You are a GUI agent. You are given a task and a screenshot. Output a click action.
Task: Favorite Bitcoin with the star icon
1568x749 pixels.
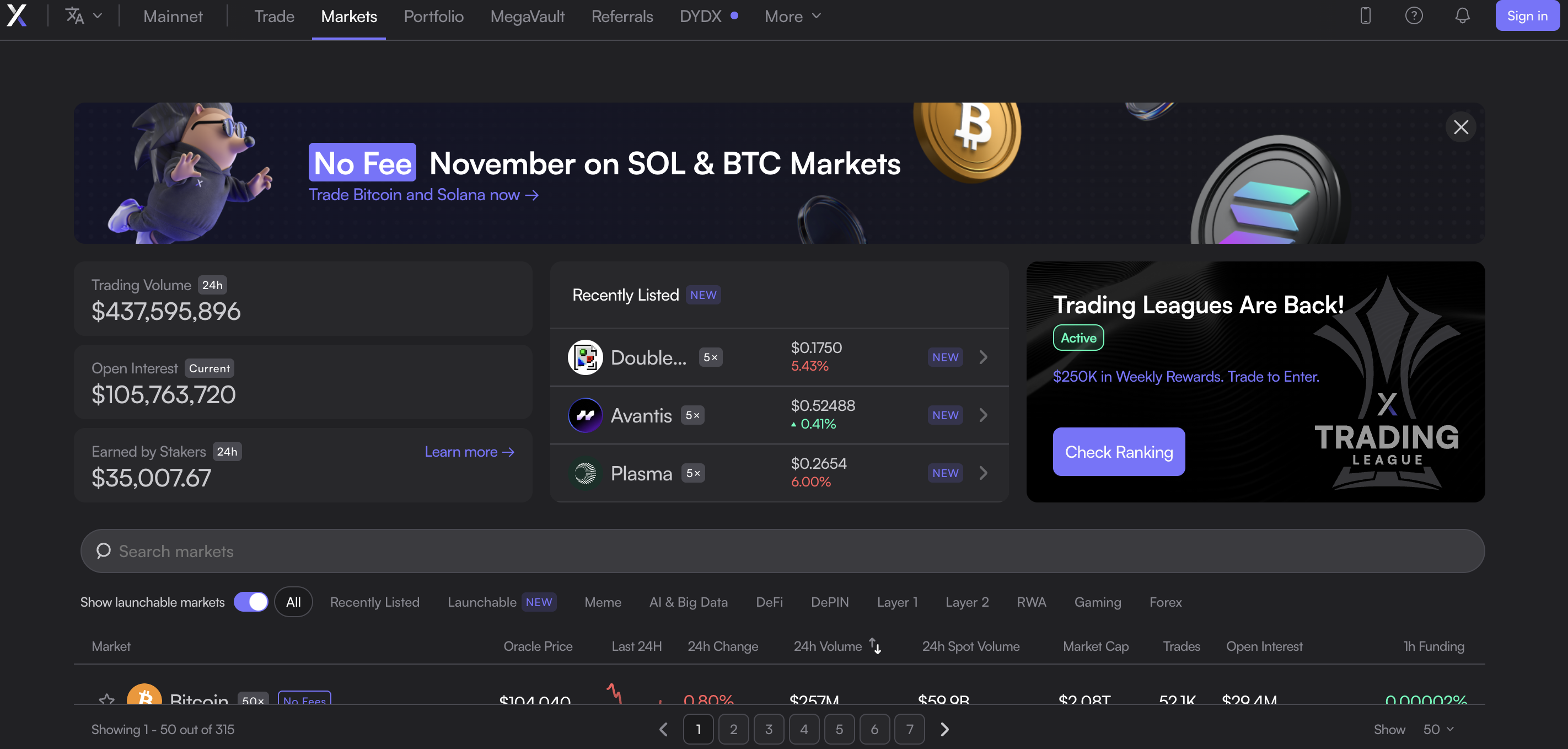106,699
